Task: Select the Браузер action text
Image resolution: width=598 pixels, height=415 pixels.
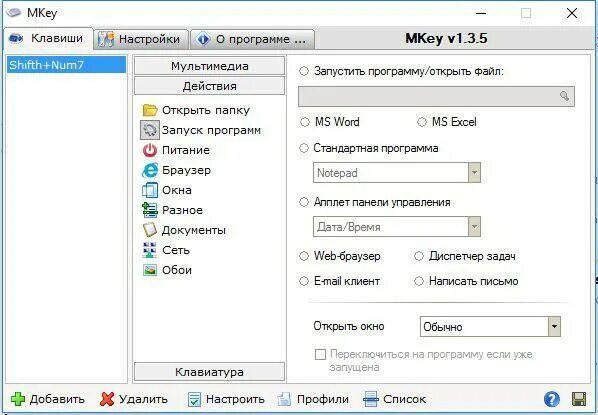Action: [x=186, y=170]
